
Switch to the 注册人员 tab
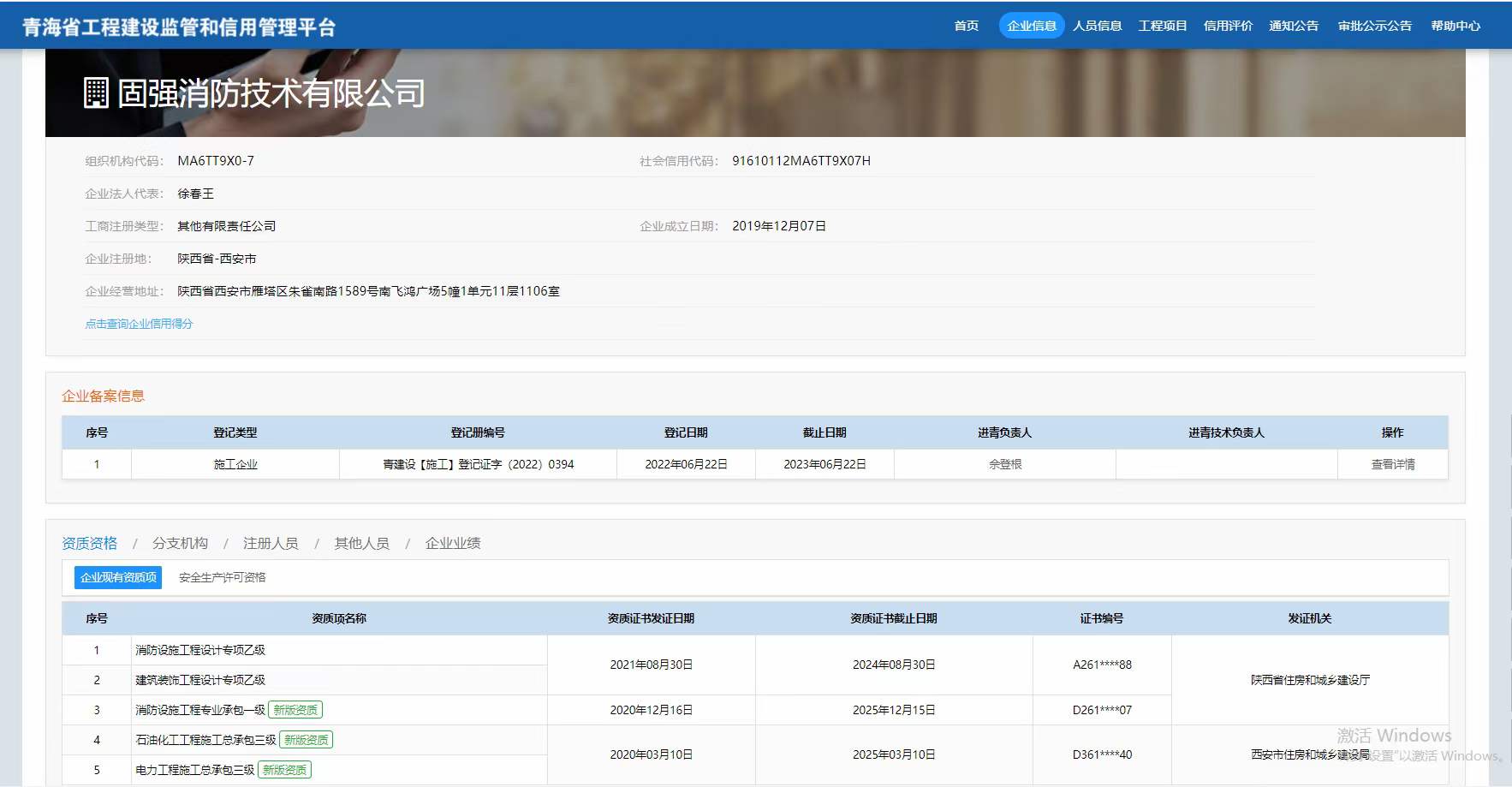click(271, 543)
